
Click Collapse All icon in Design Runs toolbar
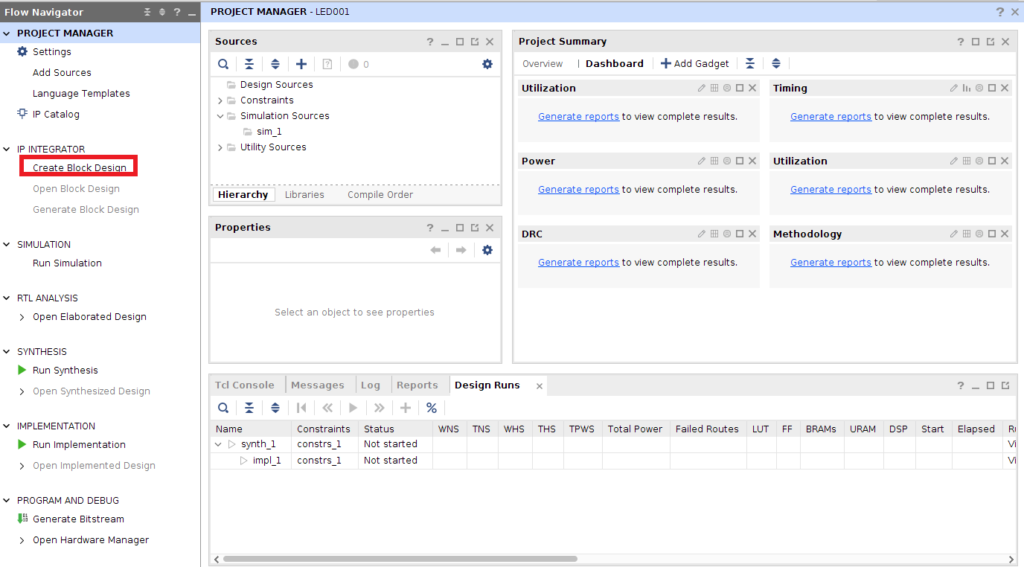(x=249, y=408)
